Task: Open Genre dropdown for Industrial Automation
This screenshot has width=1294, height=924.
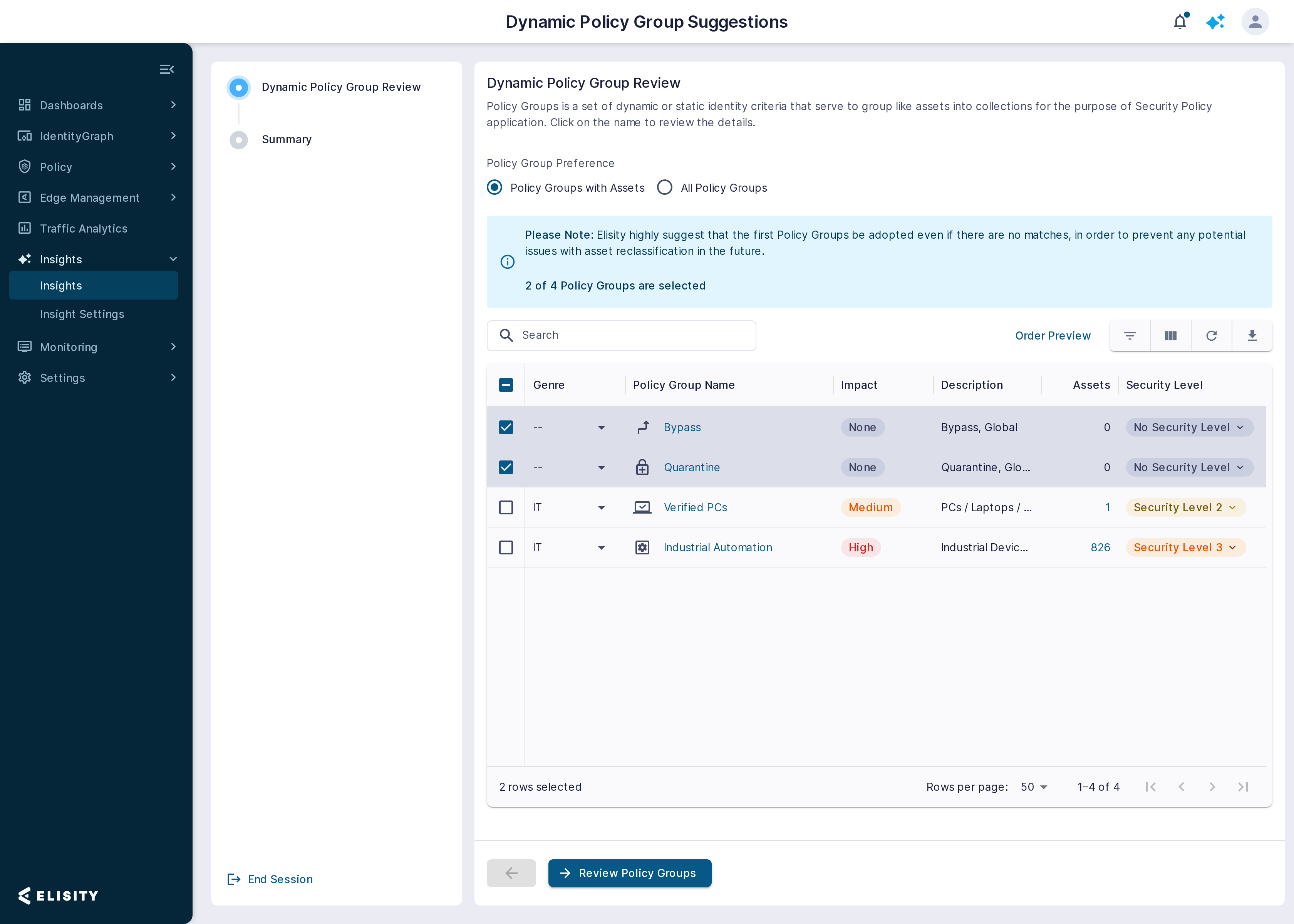Action: (x=602, y=547)
